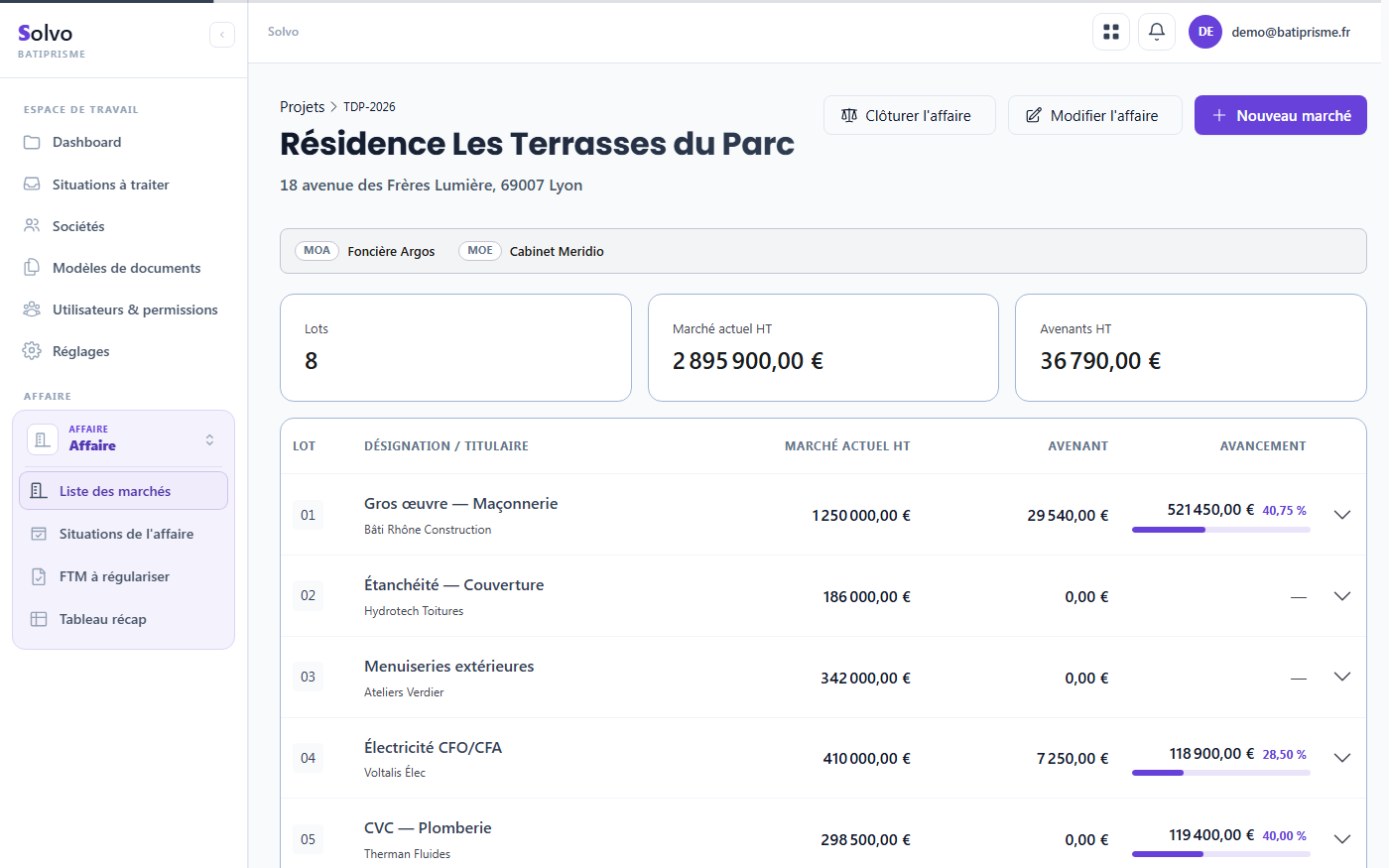Click the Électricité CFO/CFA progress bar

click(1221, 773)
